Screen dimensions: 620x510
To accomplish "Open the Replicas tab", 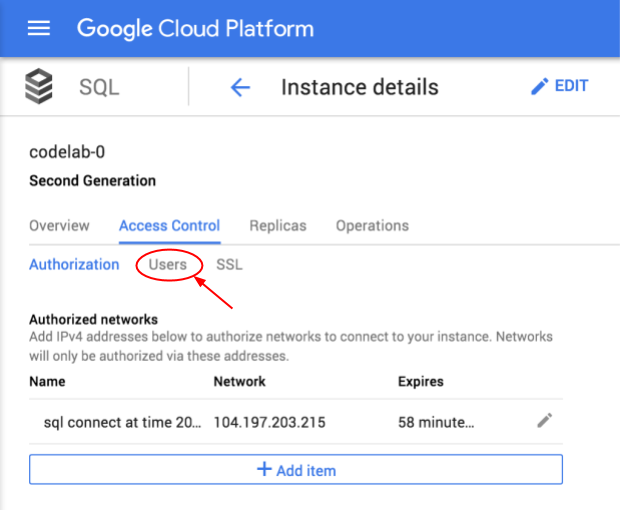I will click(x=278, y=226).
